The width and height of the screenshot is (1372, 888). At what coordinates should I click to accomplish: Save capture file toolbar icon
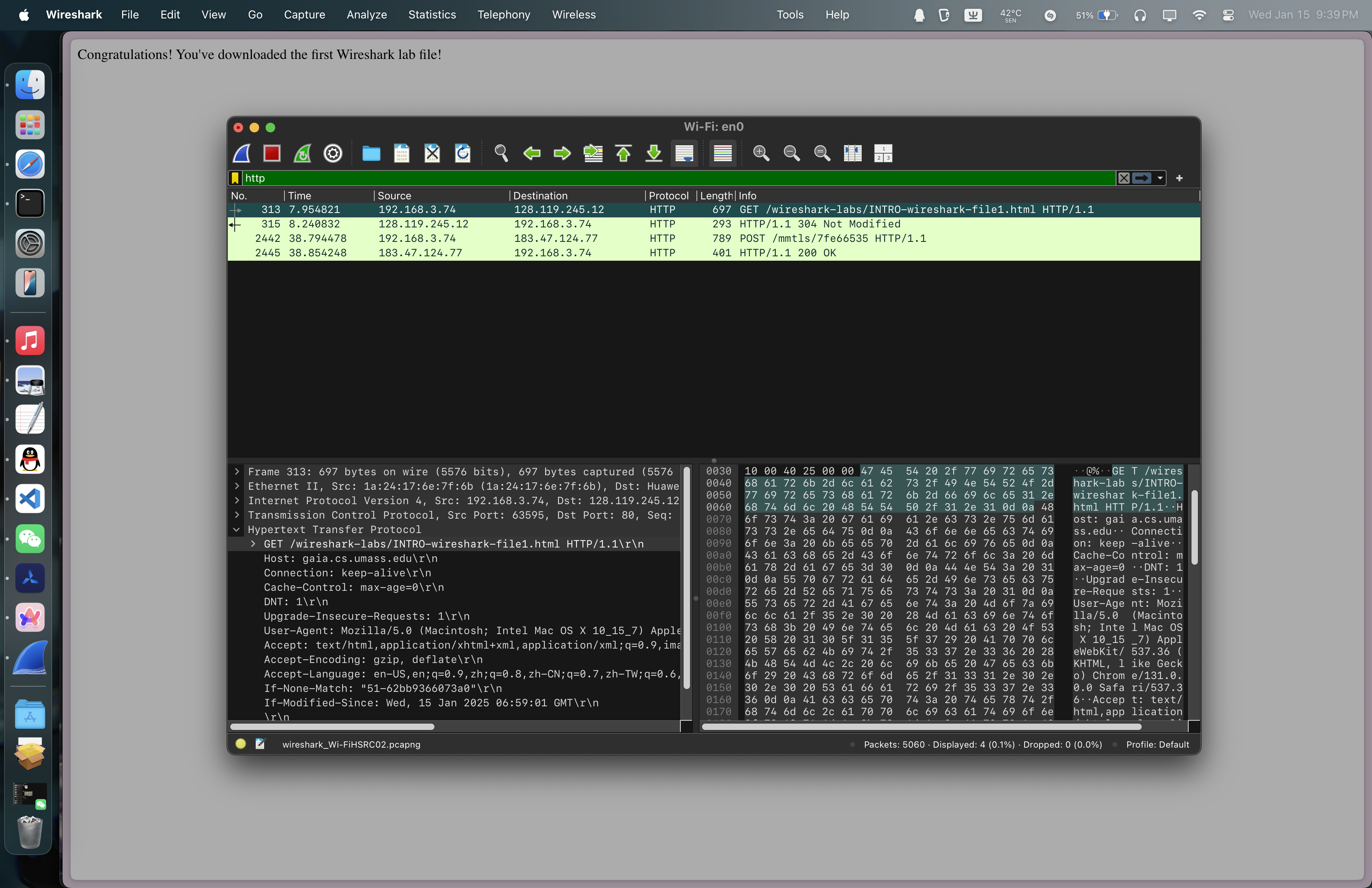coord(401,153)
